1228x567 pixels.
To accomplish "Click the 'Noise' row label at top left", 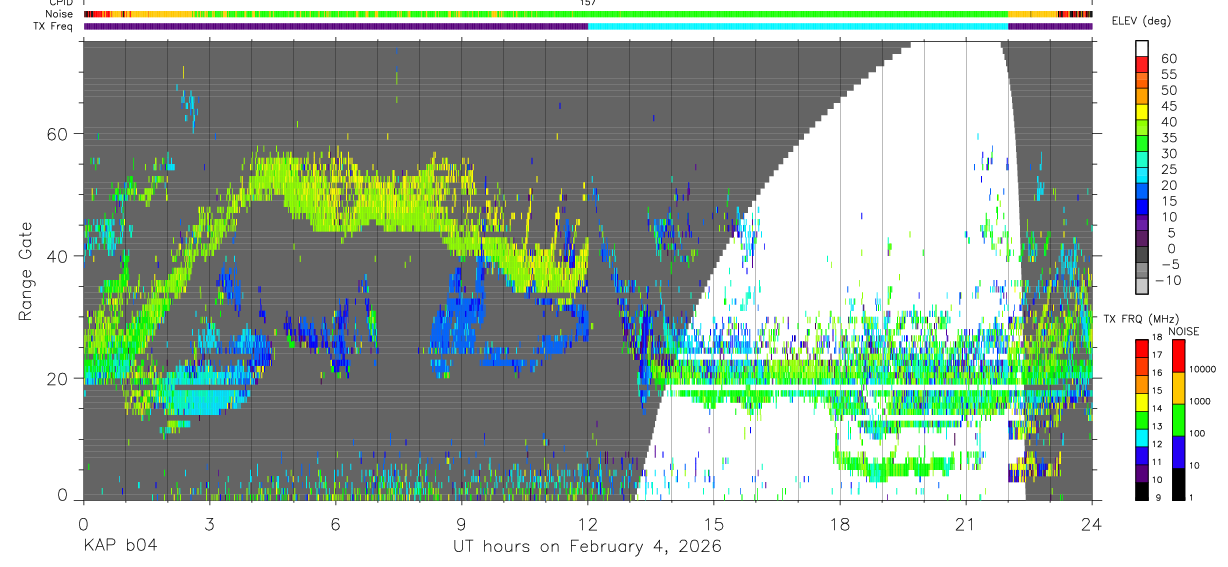I will pos(60,14).
